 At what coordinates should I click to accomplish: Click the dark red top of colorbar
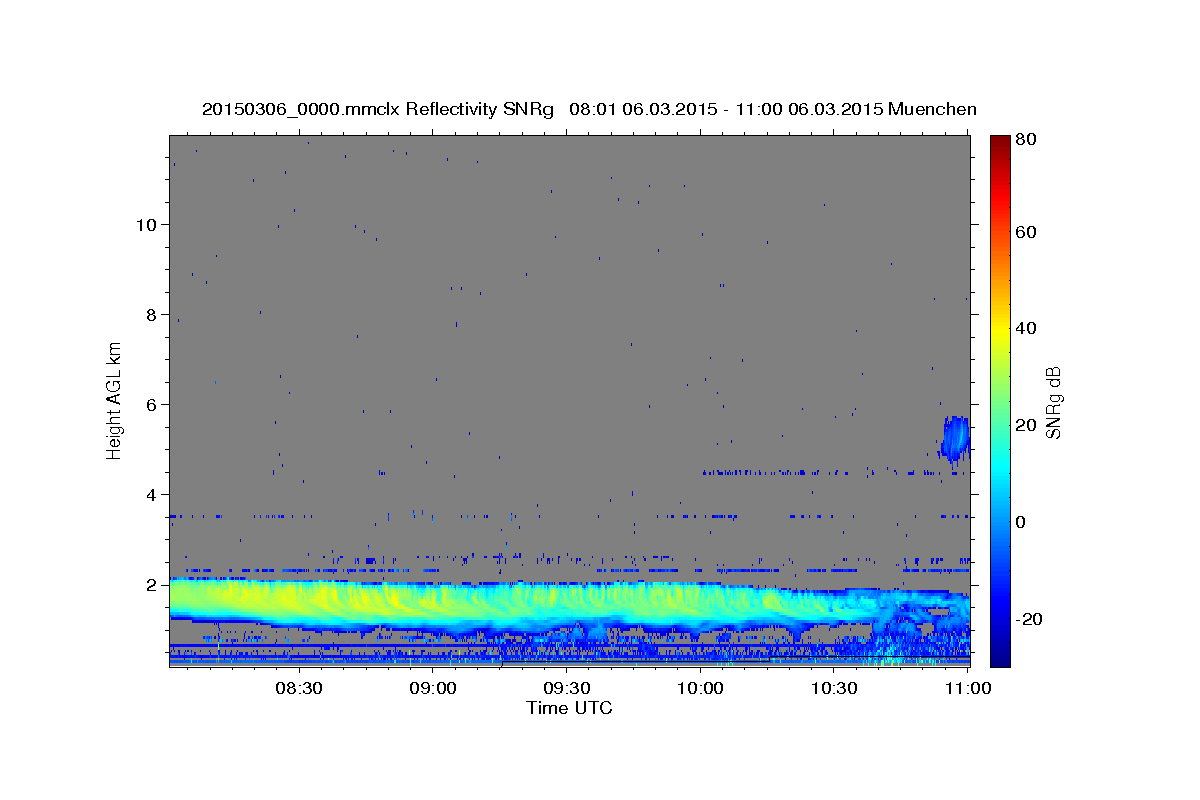[999, 142]
